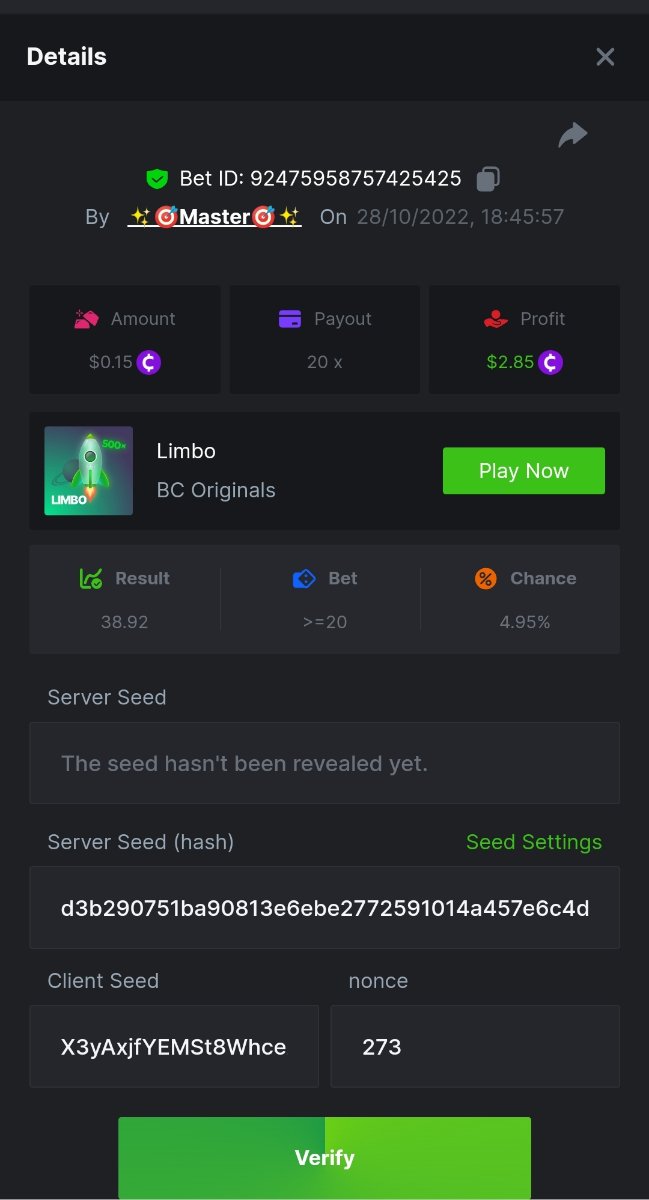The image size is (649, 1200).
Task: Select the Server Seed hash field
Action: [324, 908]
